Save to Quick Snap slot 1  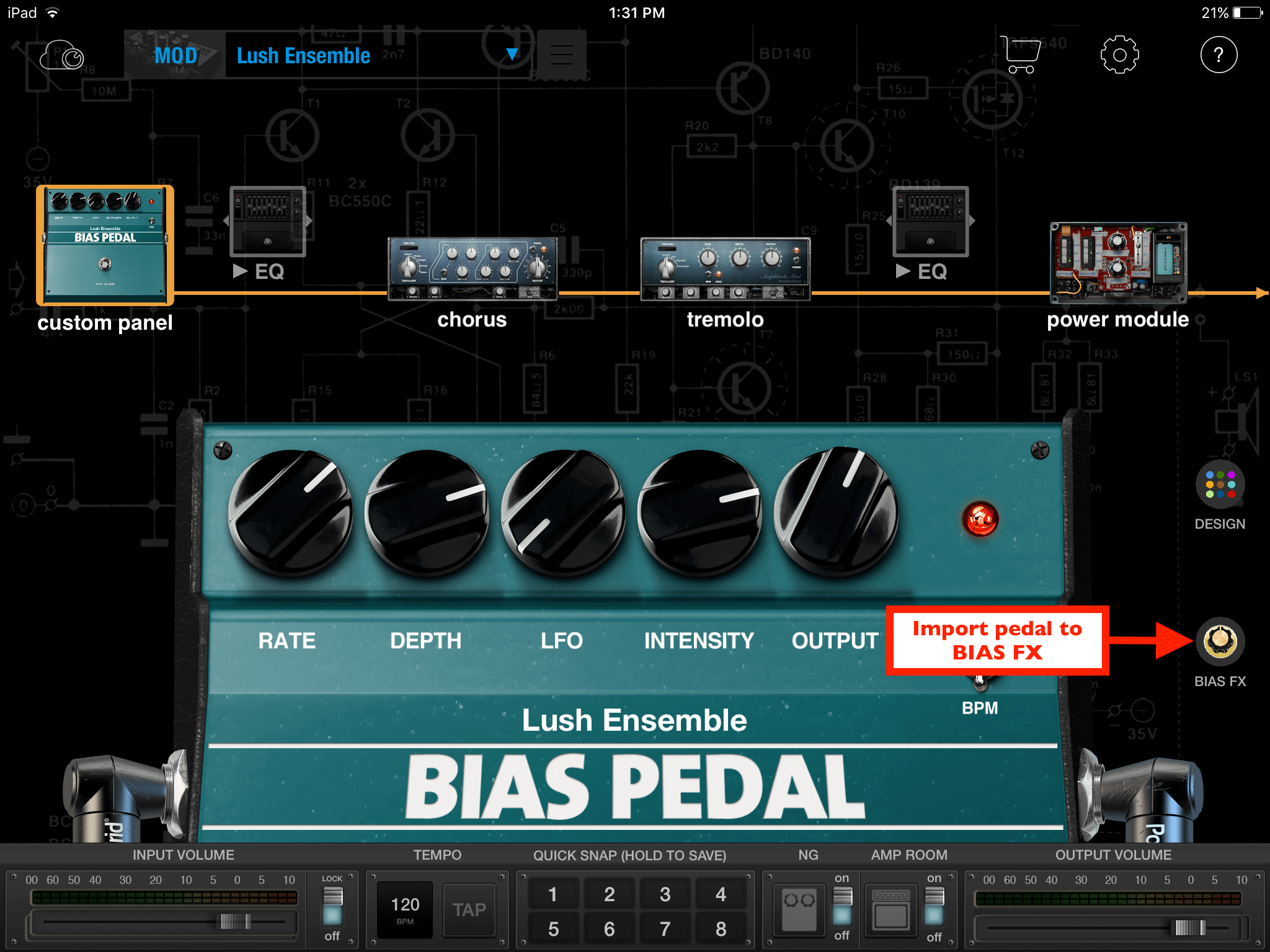click(553, 894)
